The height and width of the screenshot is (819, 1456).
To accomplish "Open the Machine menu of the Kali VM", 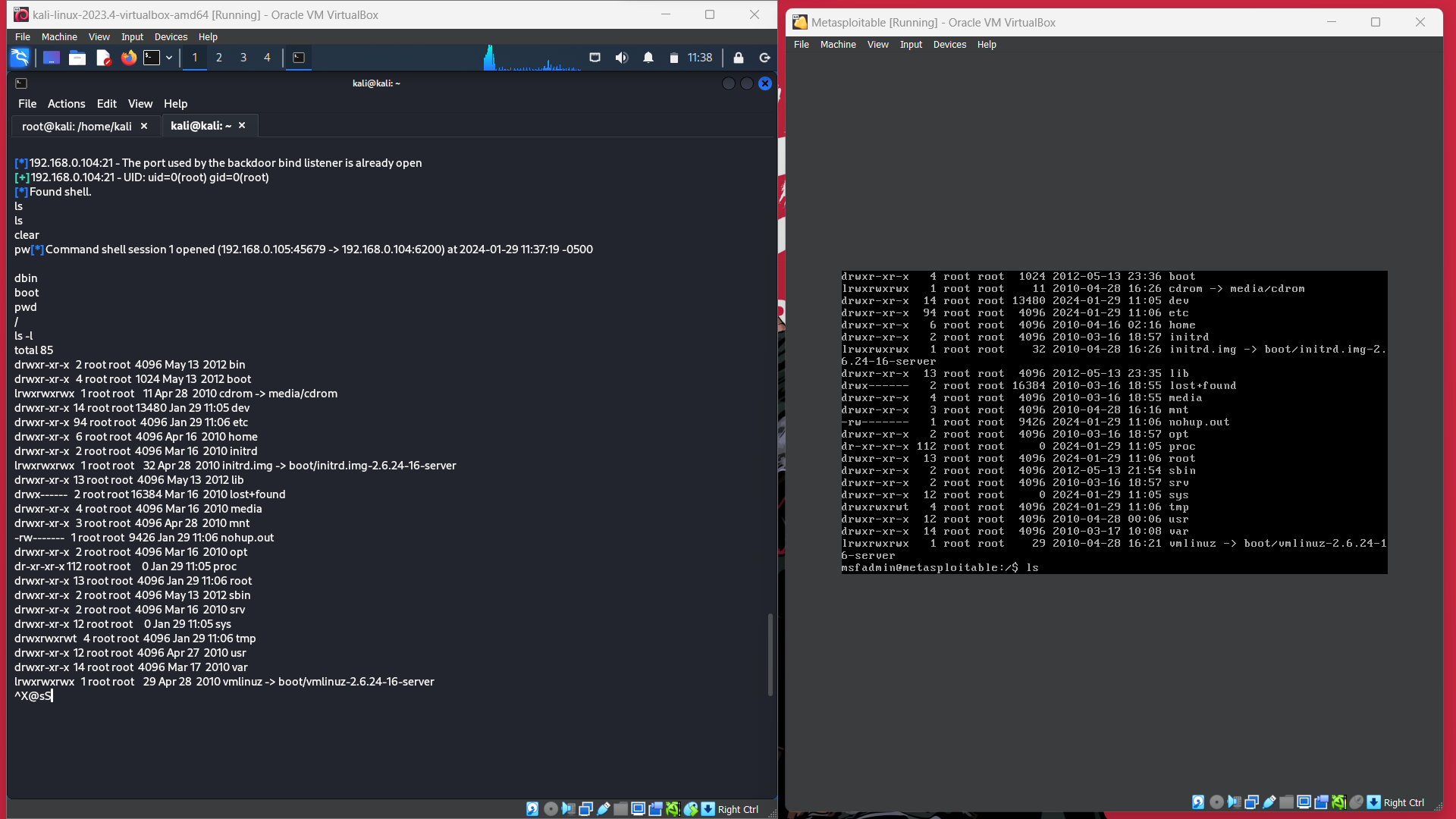I will pos(59,36).
